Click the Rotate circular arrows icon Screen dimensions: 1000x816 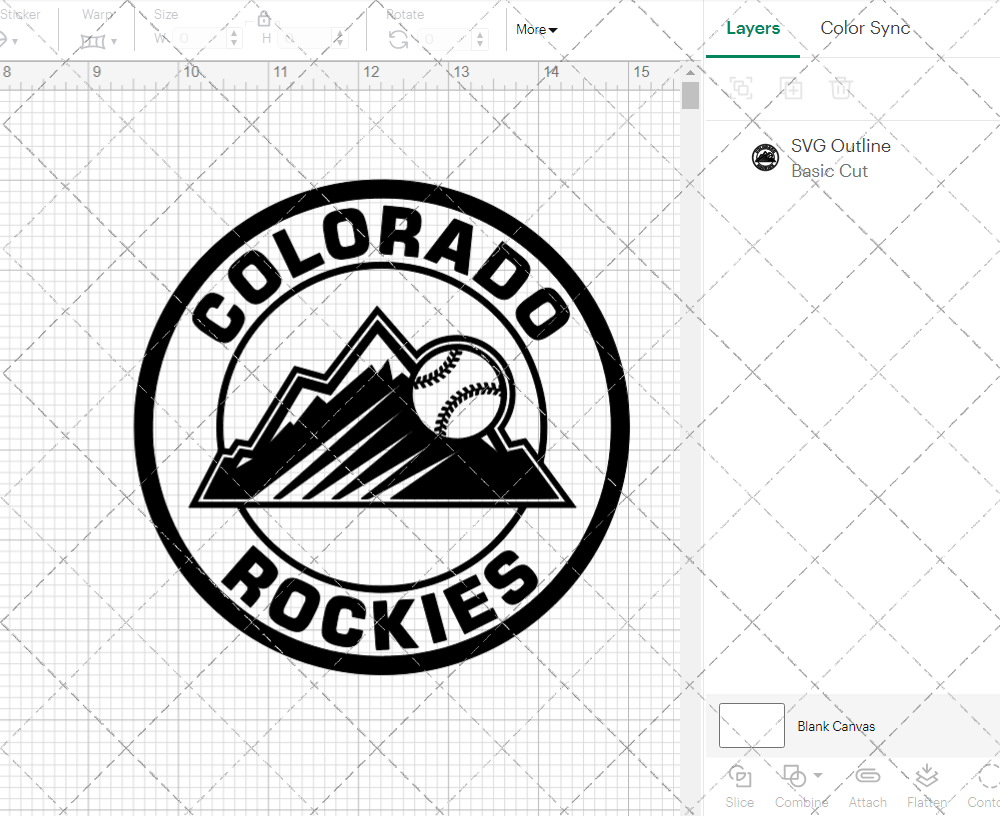click(x=399, y=40)
